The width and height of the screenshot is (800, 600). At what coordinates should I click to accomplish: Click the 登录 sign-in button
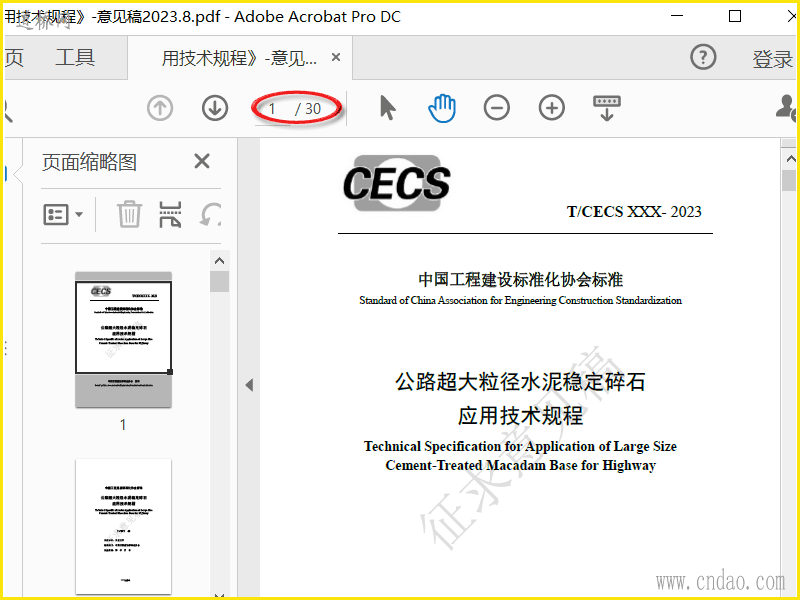pyautogui.click(x=772, y=59)
